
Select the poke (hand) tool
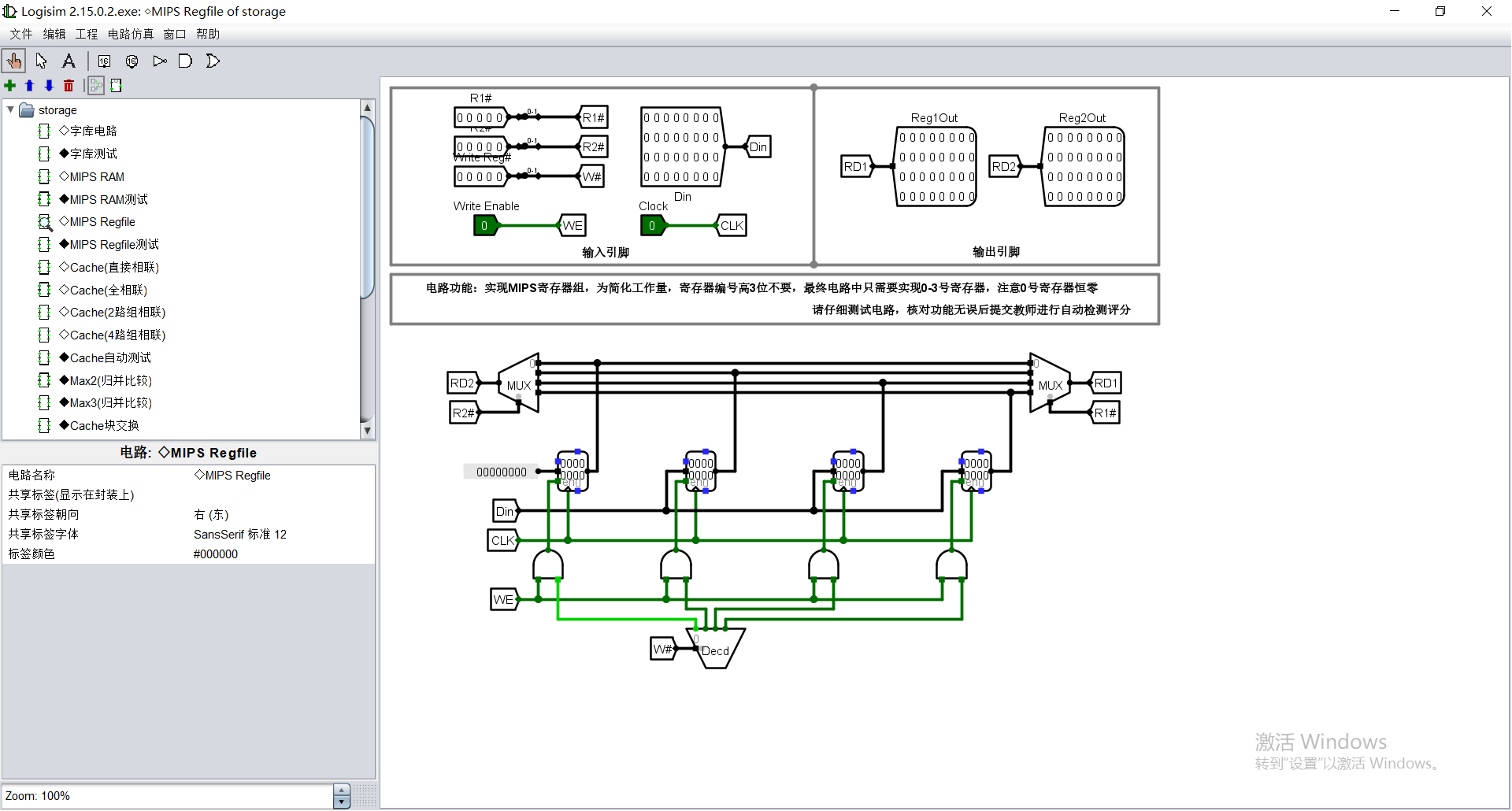click(x=13, y=61)
